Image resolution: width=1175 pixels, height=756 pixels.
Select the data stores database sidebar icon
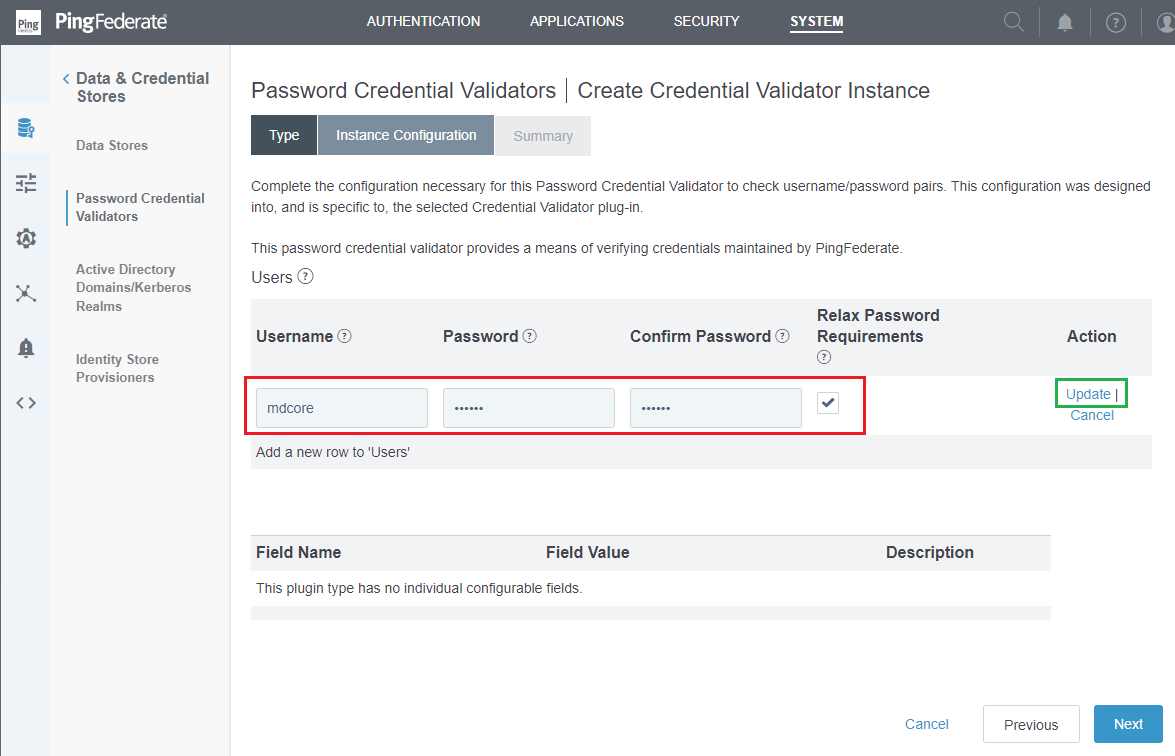(26, 128)
